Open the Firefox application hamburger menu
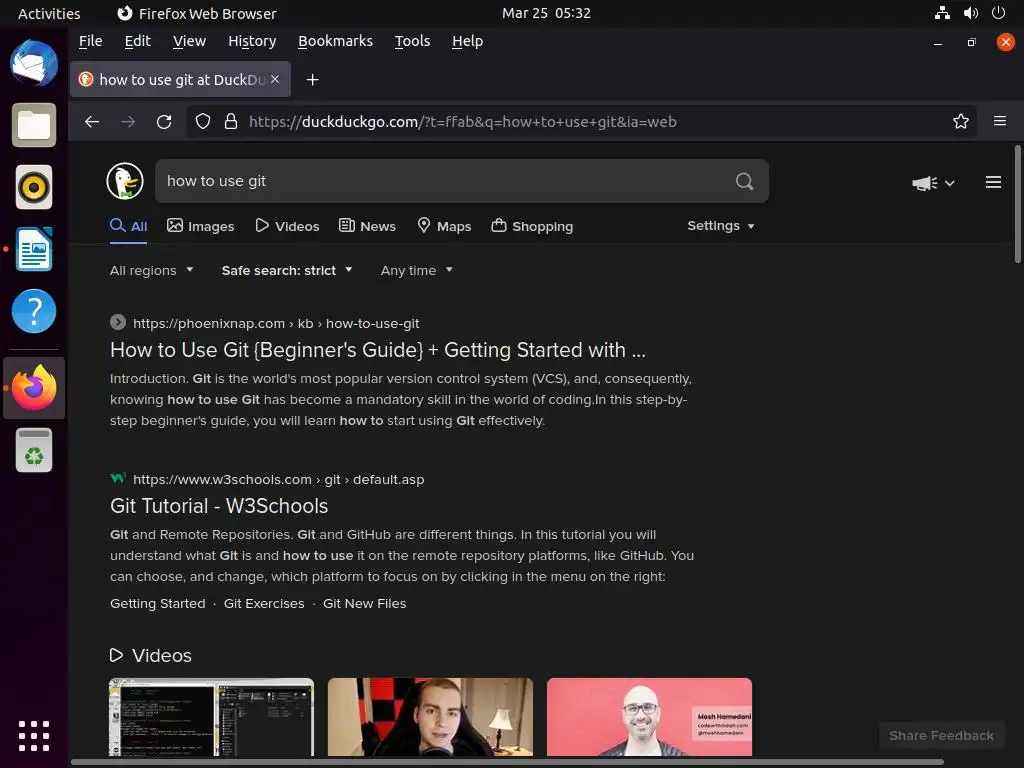 pos(999,121)
